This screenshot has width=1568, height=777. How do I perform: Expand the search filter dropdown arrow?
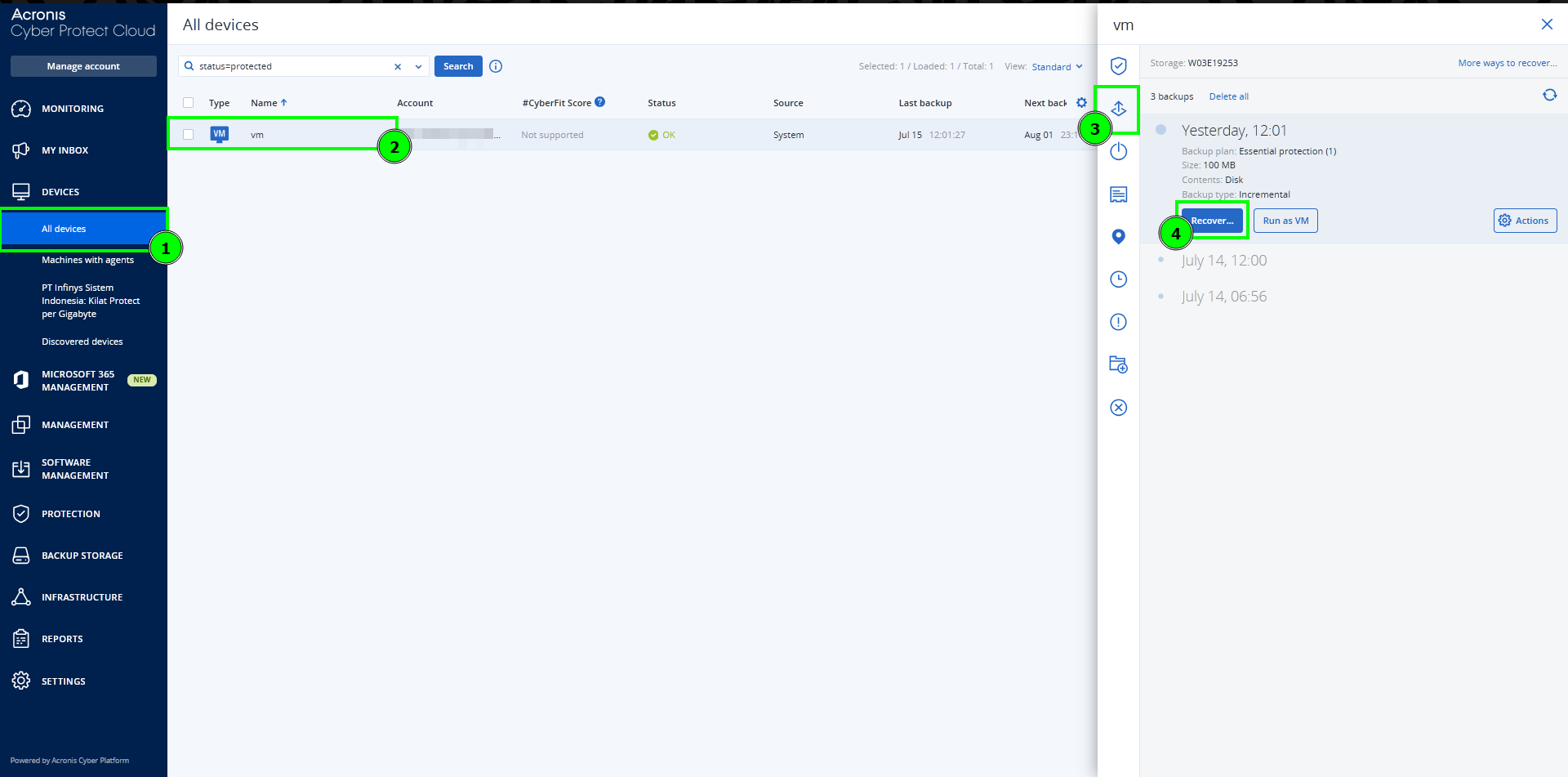pyautogui.click(x=418, y=67)
